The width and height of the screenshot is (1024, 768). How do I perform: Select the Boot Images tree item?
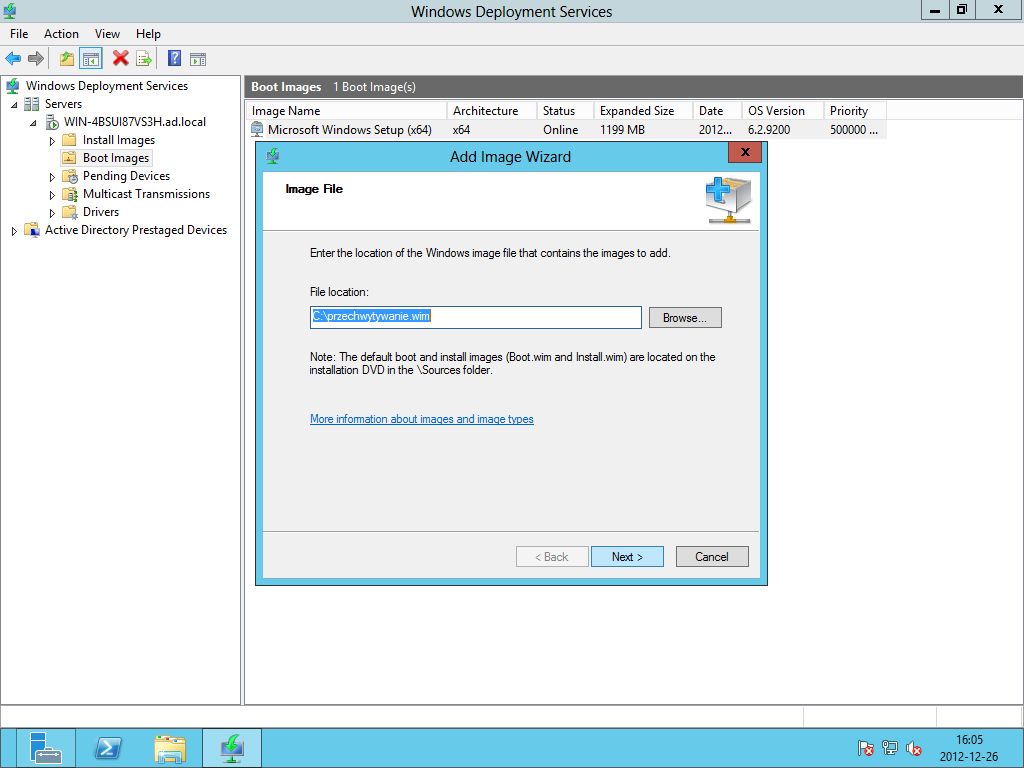(x=116, y=158)
